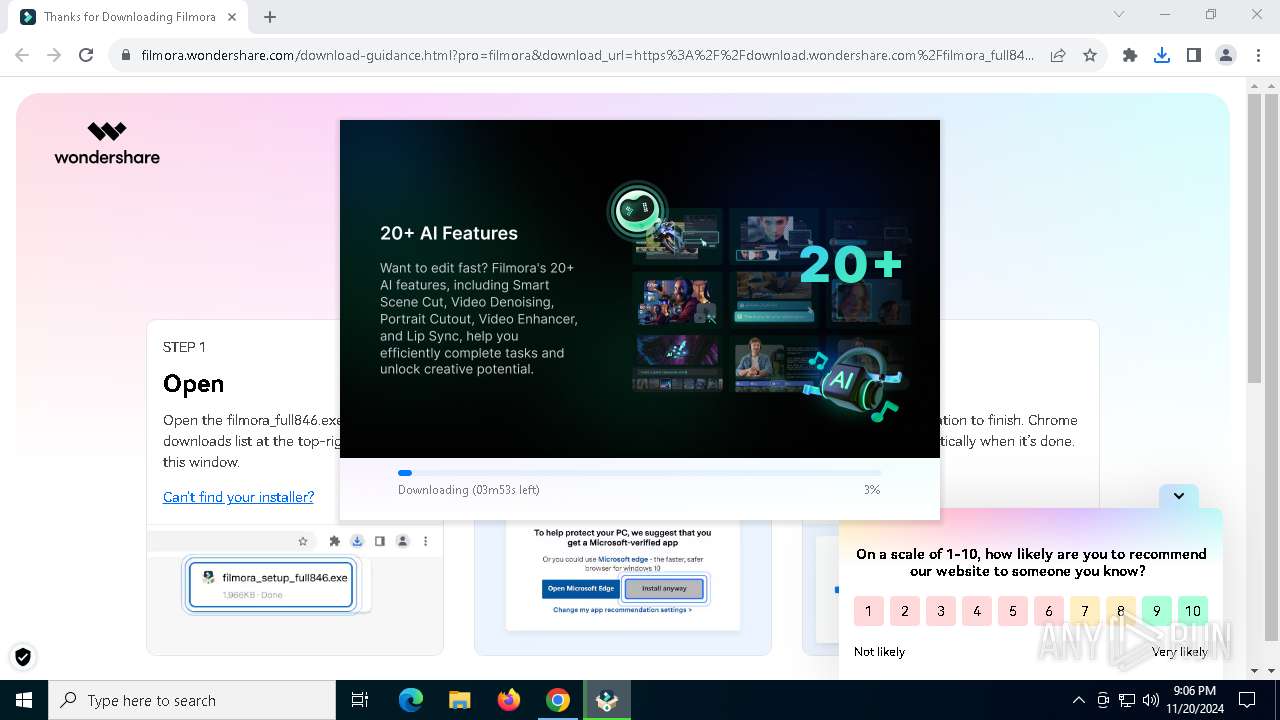Open tab search dropdown arrow
This screenshot has height=720, width=1280.
(1119, 15)
